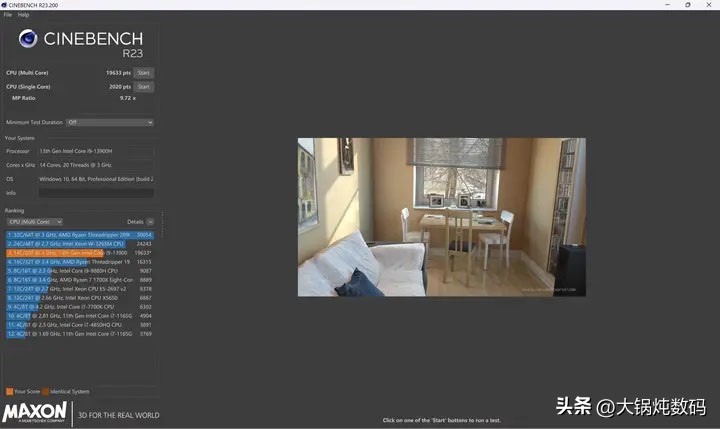Start the CPU (Single Core) test
The image size is (720, 429).
(144, 87)
